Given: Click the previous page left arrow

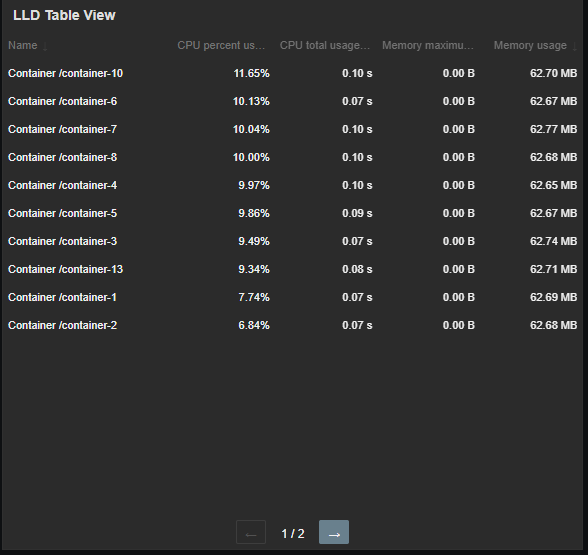Looking at the screenshot, I should (251, 532).
